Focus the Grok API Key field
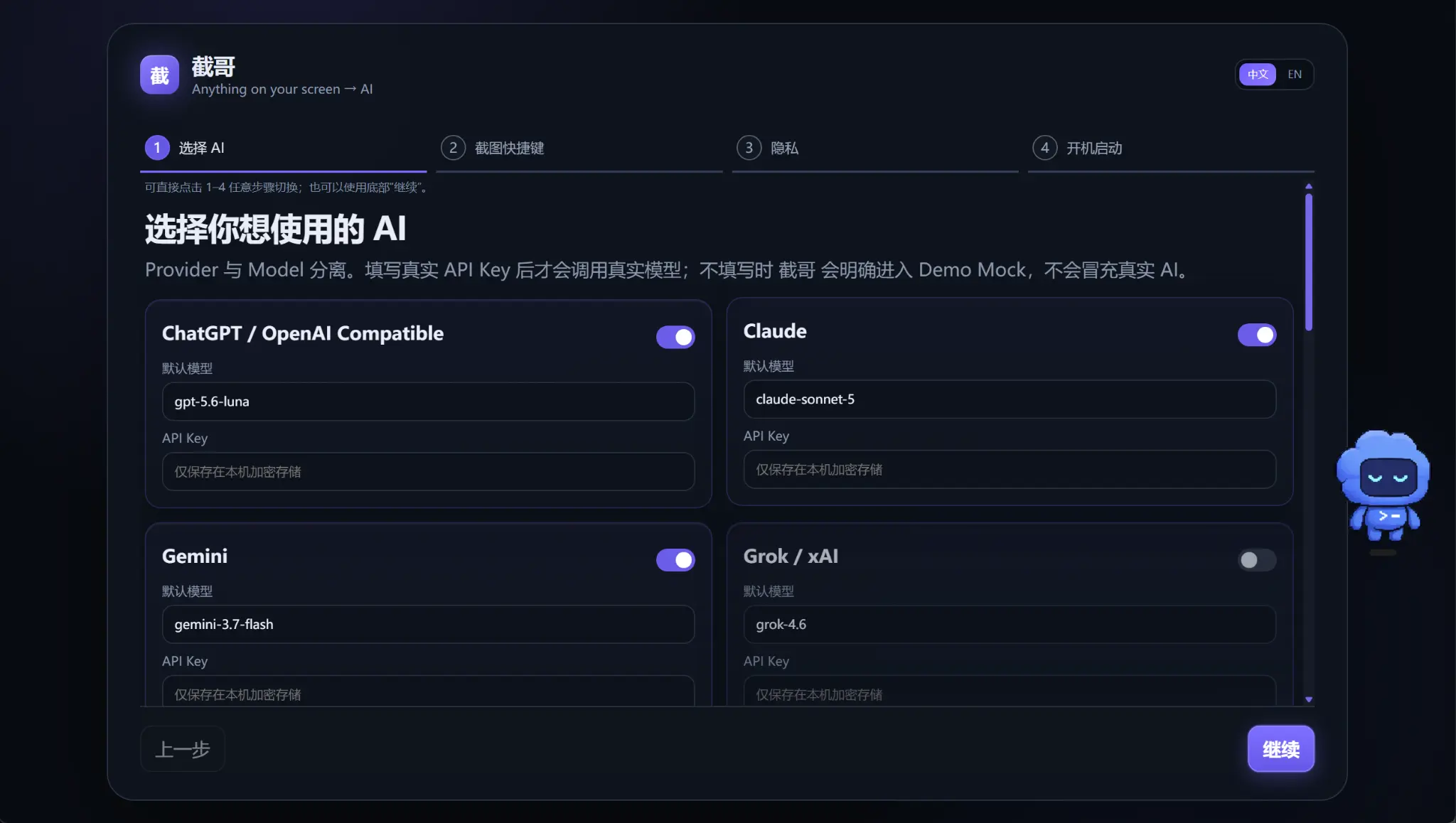1456x823 pixels. click(1010, 692)
